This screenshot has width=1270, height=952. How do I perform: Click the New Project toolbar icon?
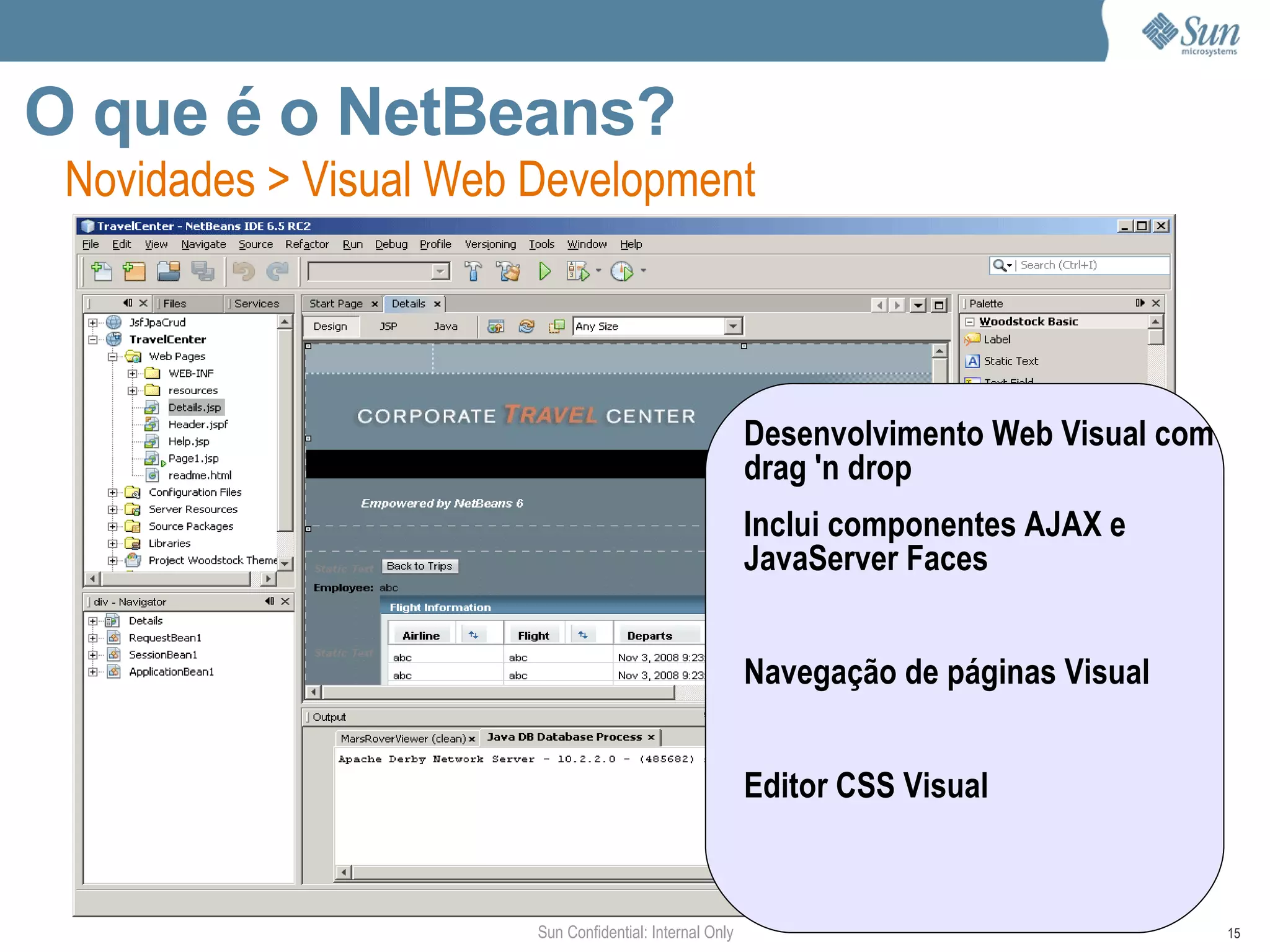[x=134, y=271]
